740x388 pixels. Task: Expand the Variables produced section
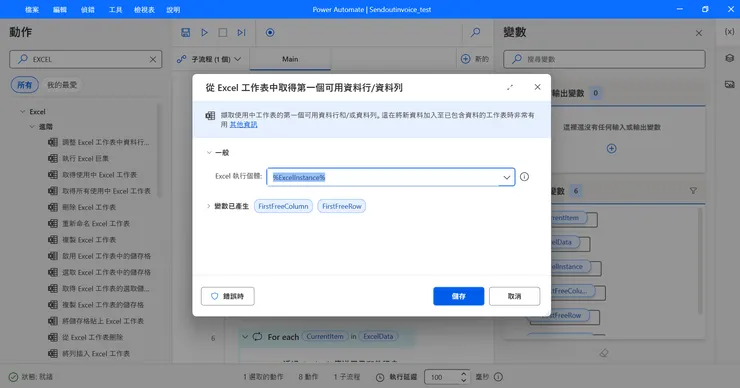[209, 206]
